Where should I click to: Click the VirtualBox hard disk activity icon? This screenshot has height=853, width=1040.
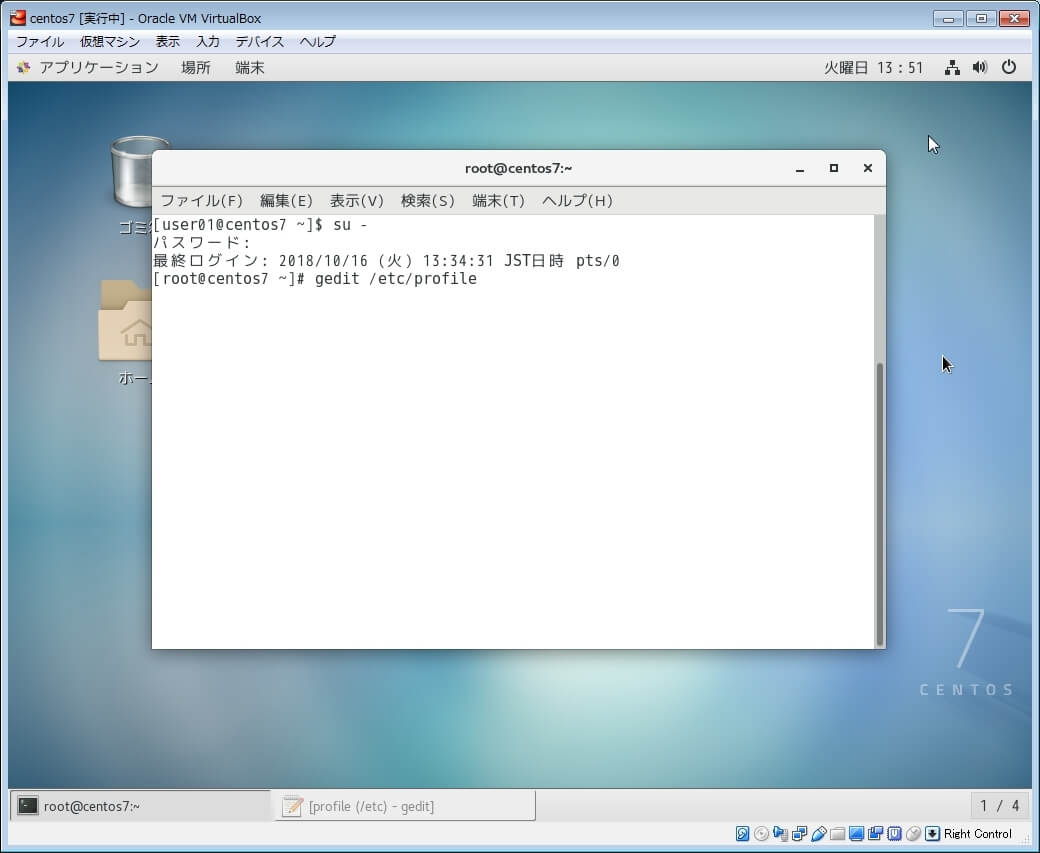(x=743, y=833)
